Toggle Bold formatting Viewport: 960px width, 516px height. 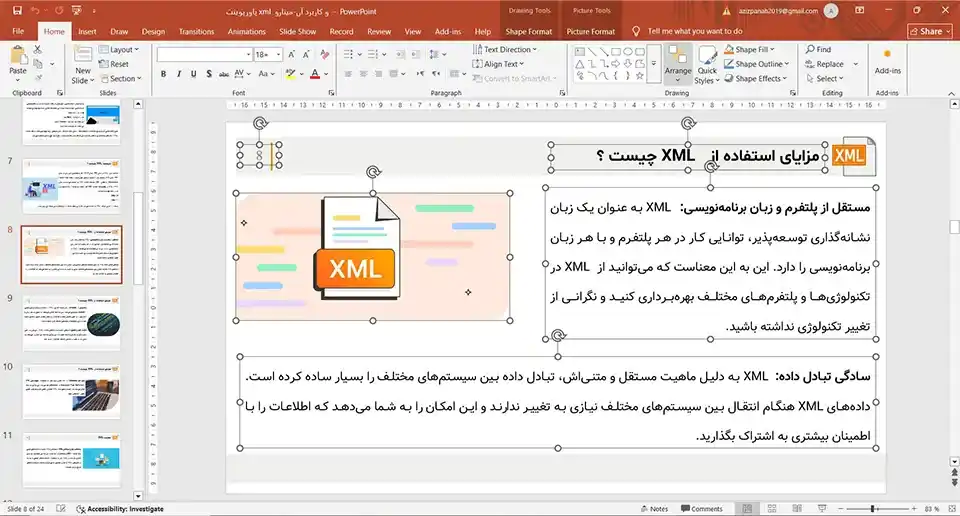tap(163, 73)
